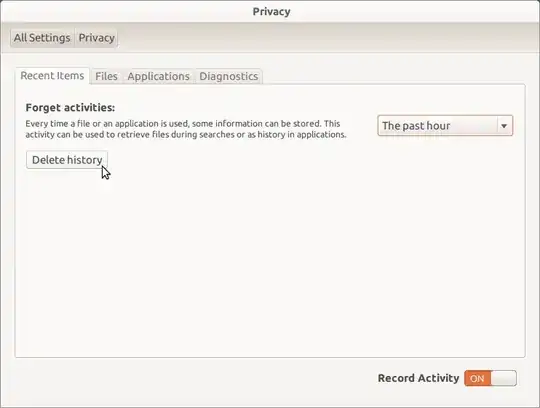The width and height of the screenshot is (540, 408).
Task: Click the 'This' word ending the first description line
Action: tap(332, 124)
